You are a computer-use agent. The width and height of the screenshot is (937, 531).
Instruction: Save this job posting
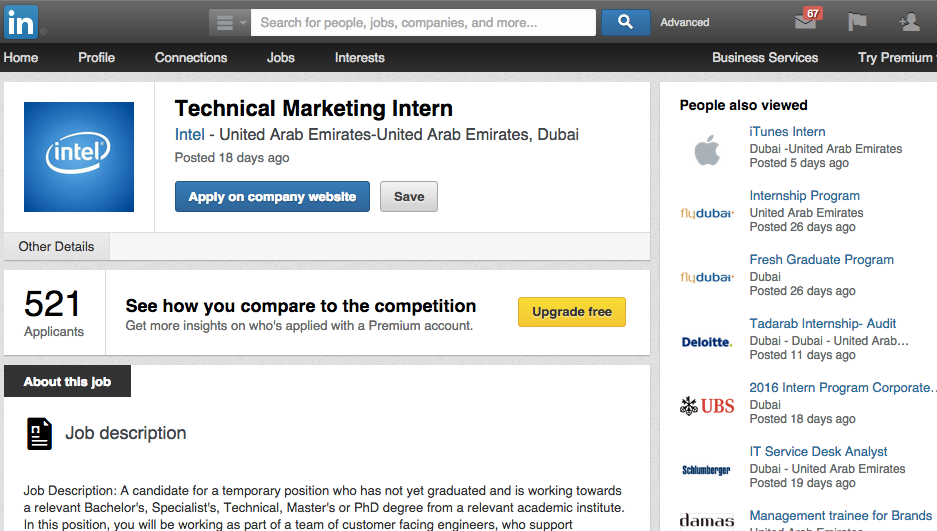pos(409,197)
